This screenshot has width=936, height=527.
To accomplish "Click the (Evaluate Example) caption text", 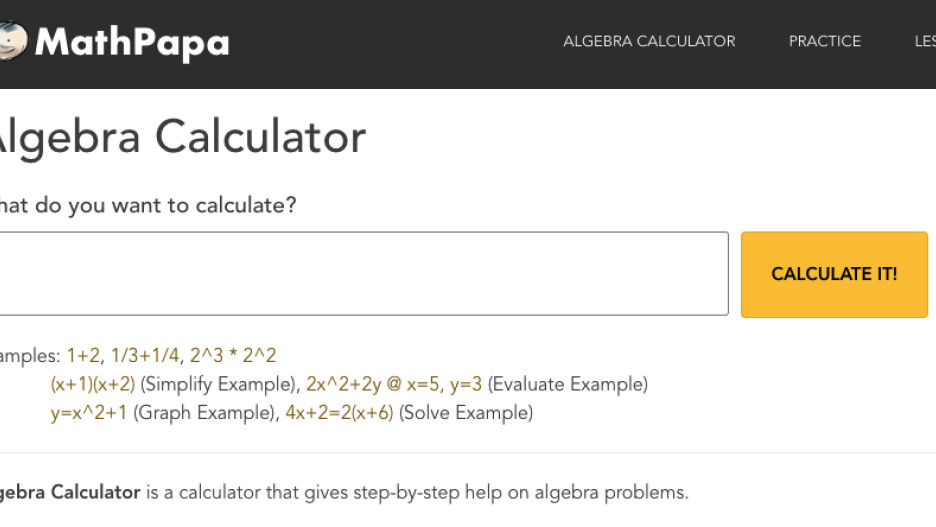I will coord(568,384).
